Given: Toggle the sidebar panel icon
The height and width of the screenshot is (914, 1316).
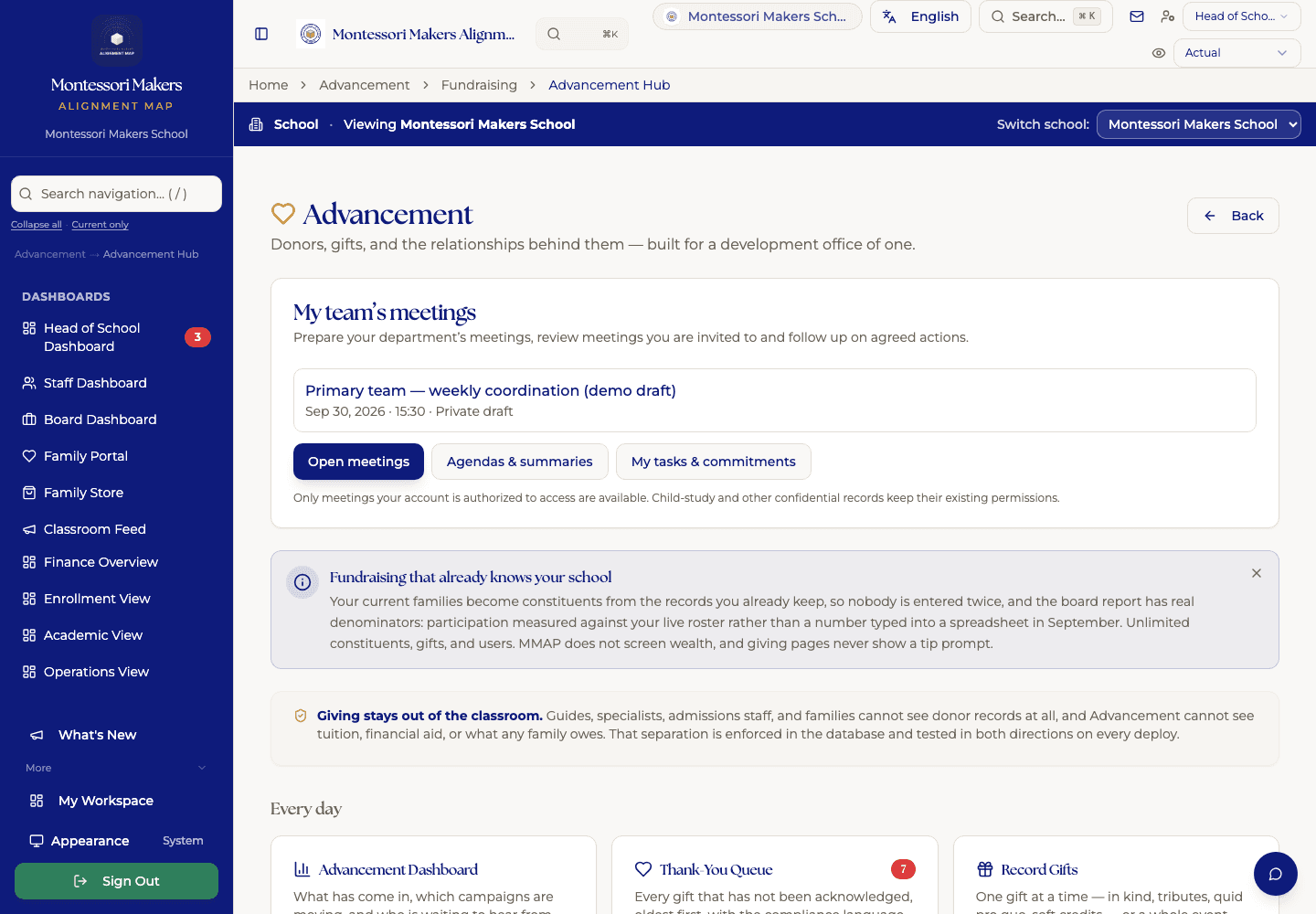Looking at the screenshot, I should click(x=261, y=34).
